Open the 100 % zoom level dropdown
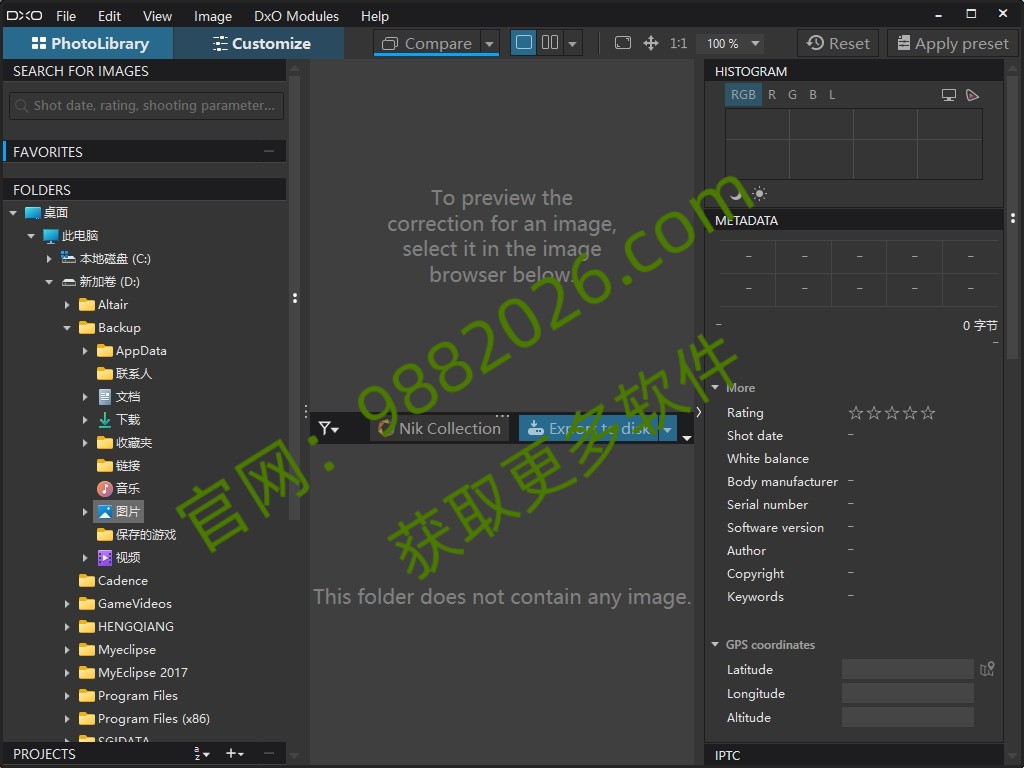This screenshot has width=1024, height=768. click(x=734, y=44)
